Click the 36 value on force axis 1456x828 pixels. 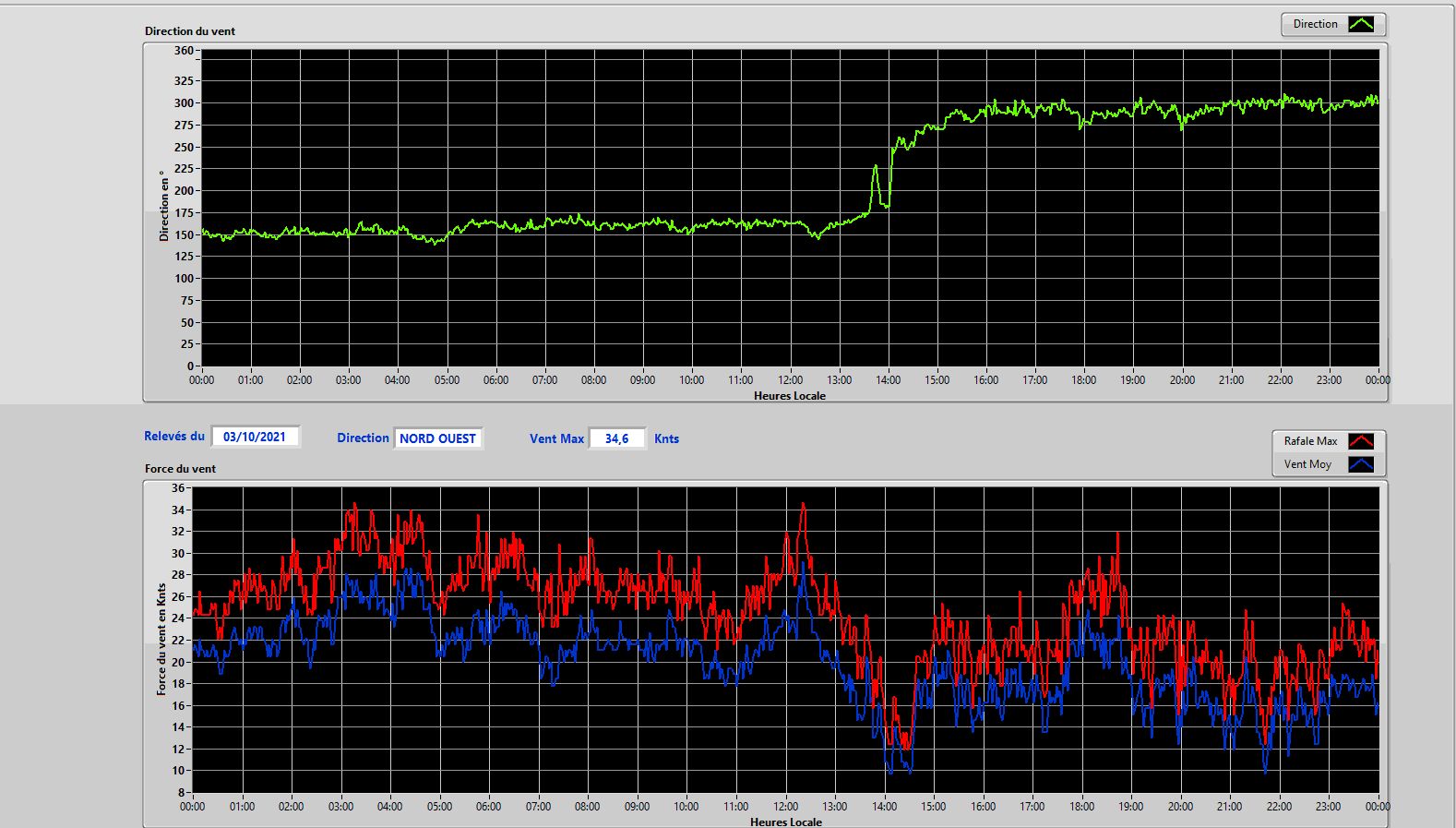click(178, 488)
